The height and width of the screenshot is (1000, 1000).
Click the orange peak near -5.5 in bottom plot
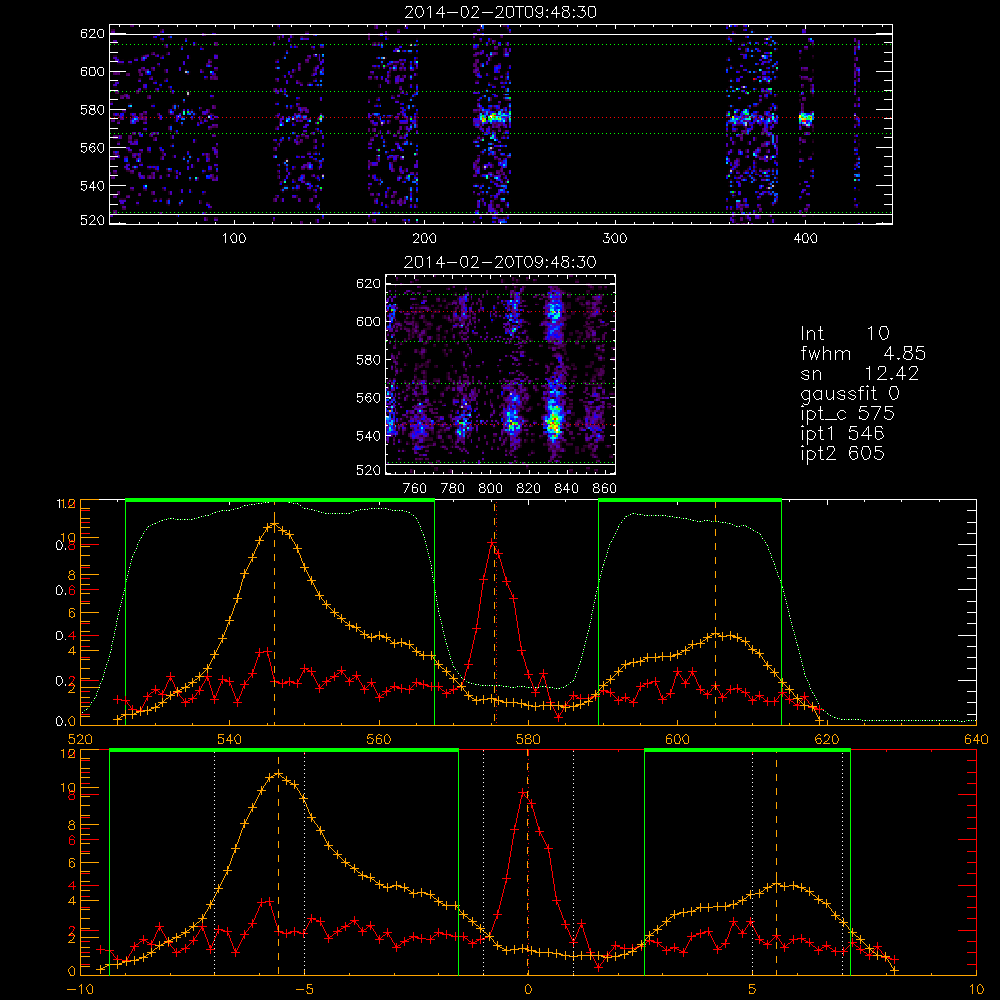click(x=278, y=774)
